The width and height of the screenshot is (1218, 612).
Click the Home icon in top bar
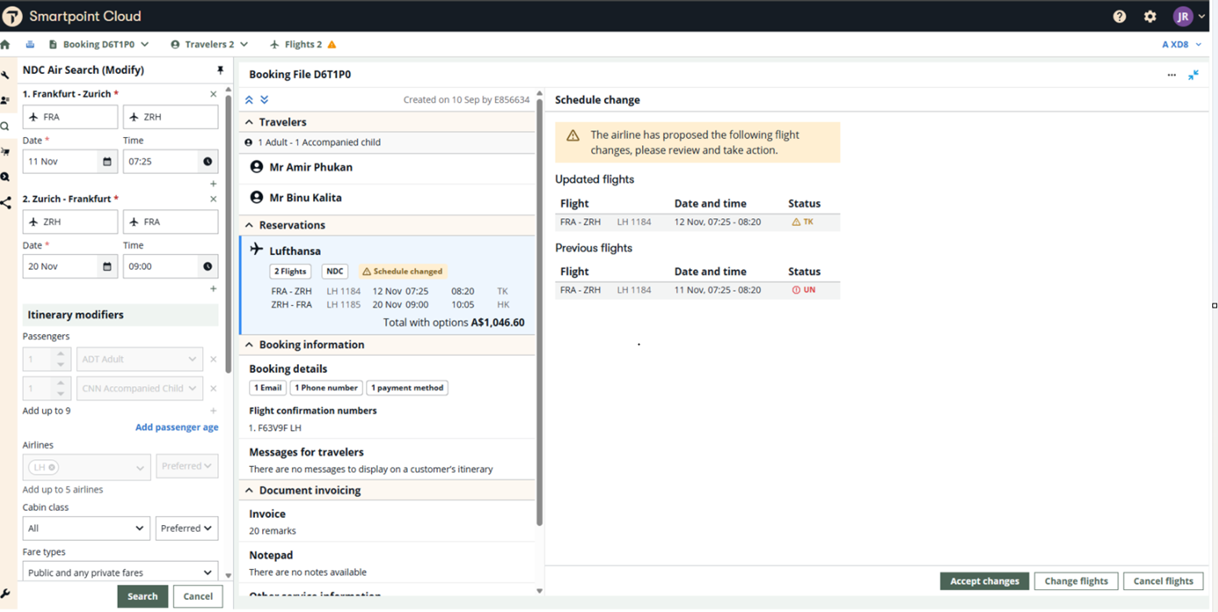click(6, 45)
